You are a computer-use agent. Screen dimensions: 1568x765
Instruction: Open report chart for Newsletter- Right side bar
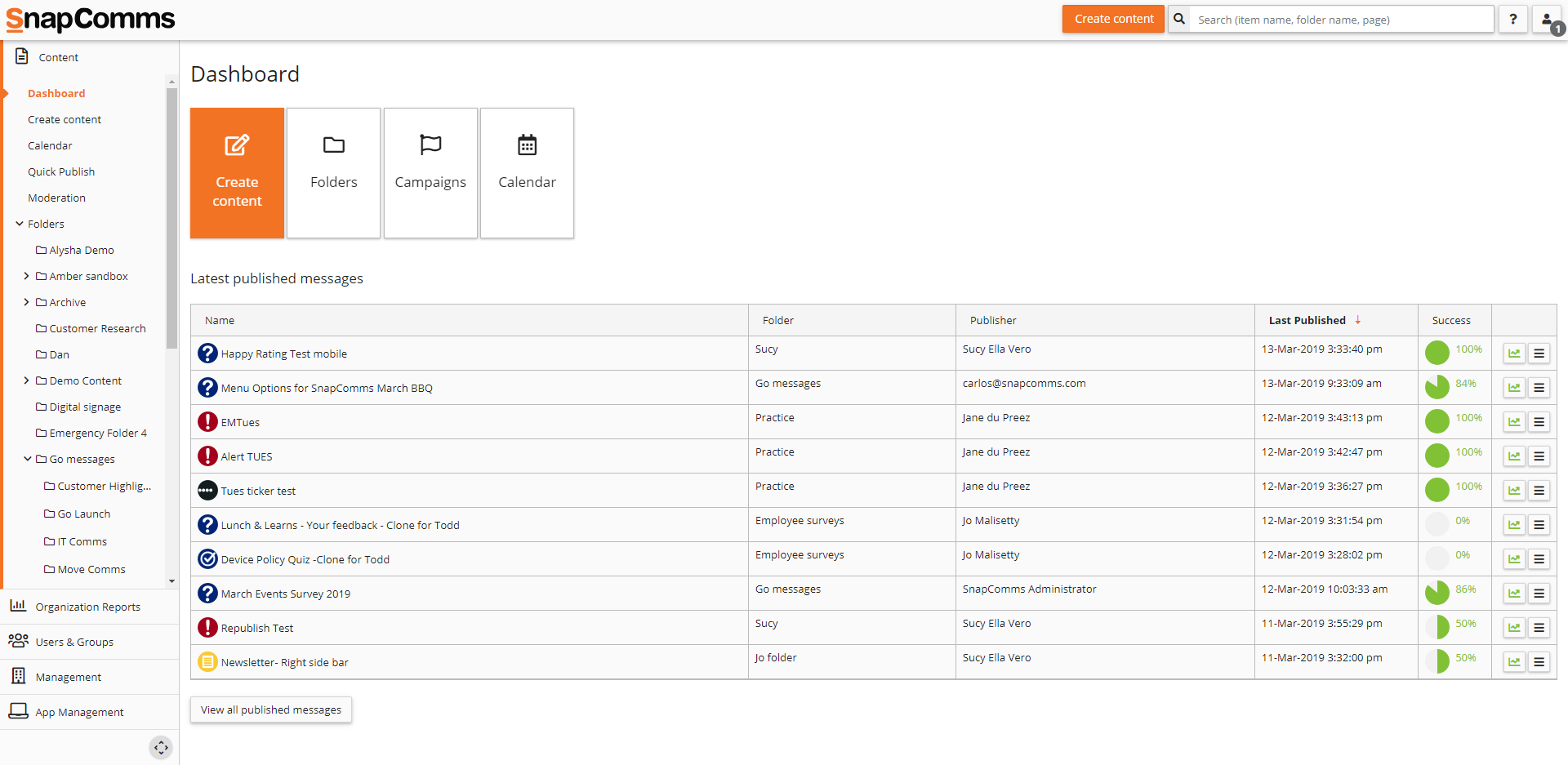coord(1514,662)
